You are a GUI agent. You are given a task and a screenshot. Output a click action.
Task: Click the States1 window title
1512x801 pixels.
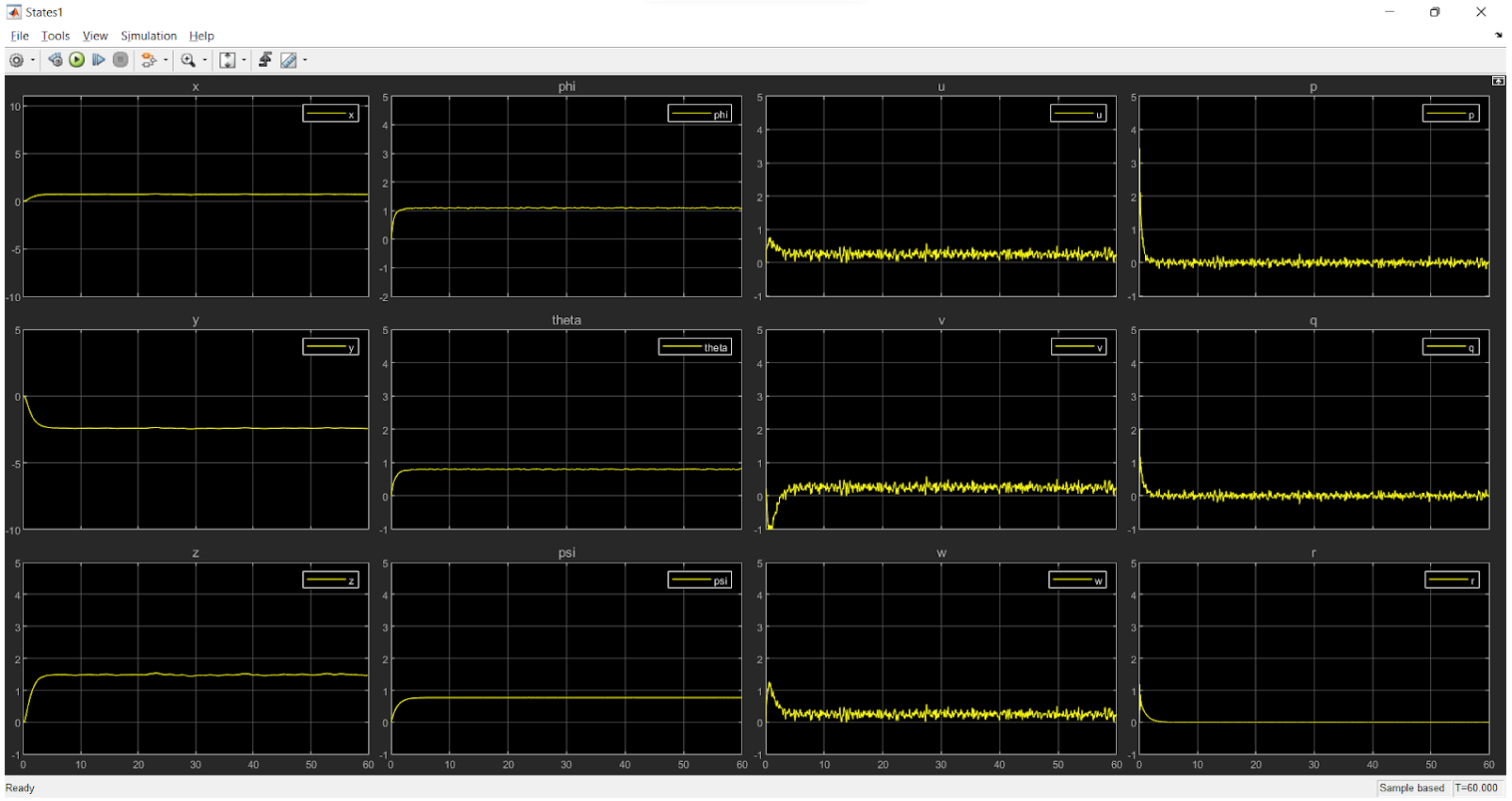click(44, 12)
